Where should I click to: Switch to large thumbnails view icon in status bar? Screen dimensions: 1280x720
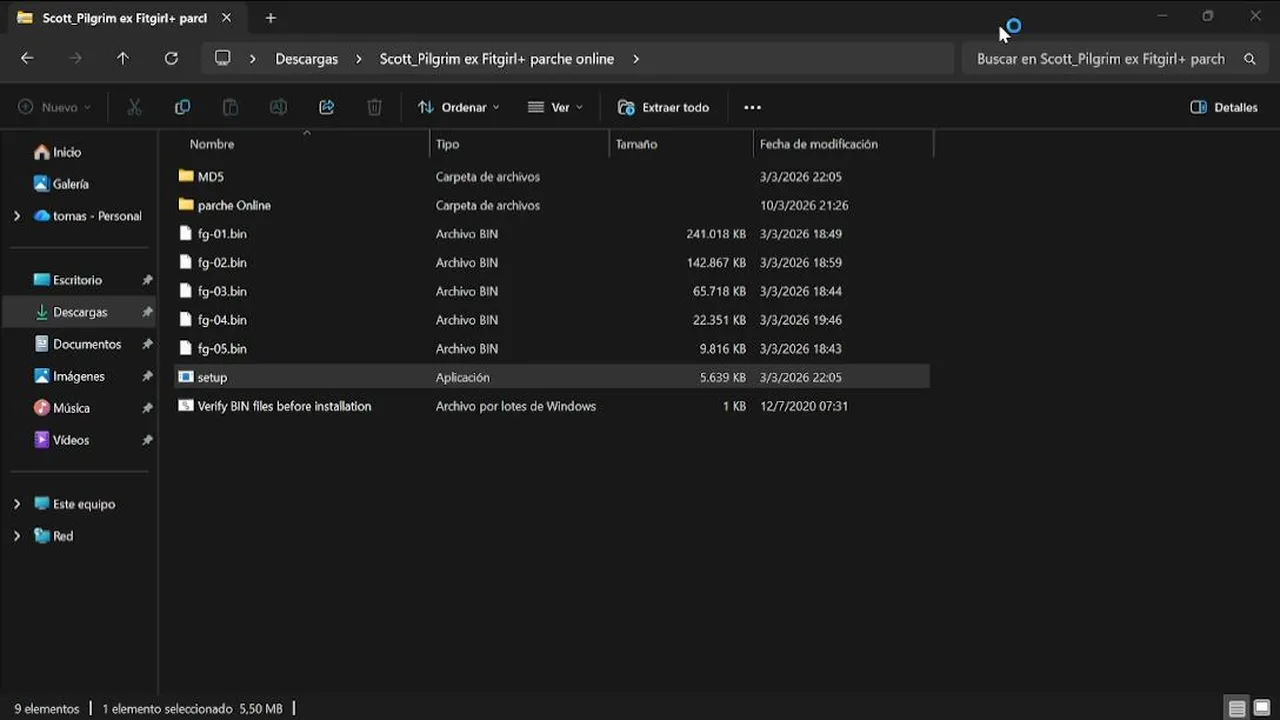tap(1263, 709)
